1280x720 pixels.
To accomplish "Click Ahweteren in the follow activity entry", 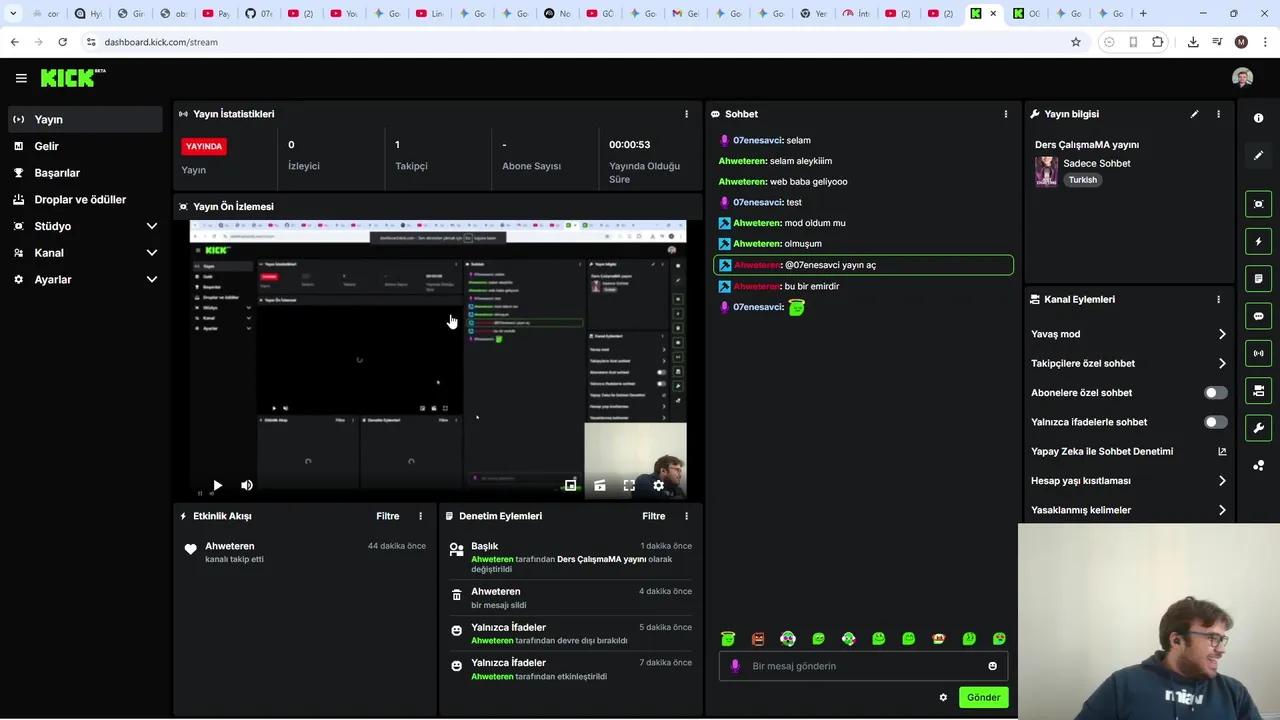I will click(x=230, y=546).
